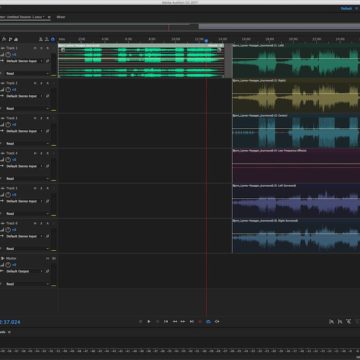Select the green clip on Track 1
Screen dimensions: 360x360
141,62
